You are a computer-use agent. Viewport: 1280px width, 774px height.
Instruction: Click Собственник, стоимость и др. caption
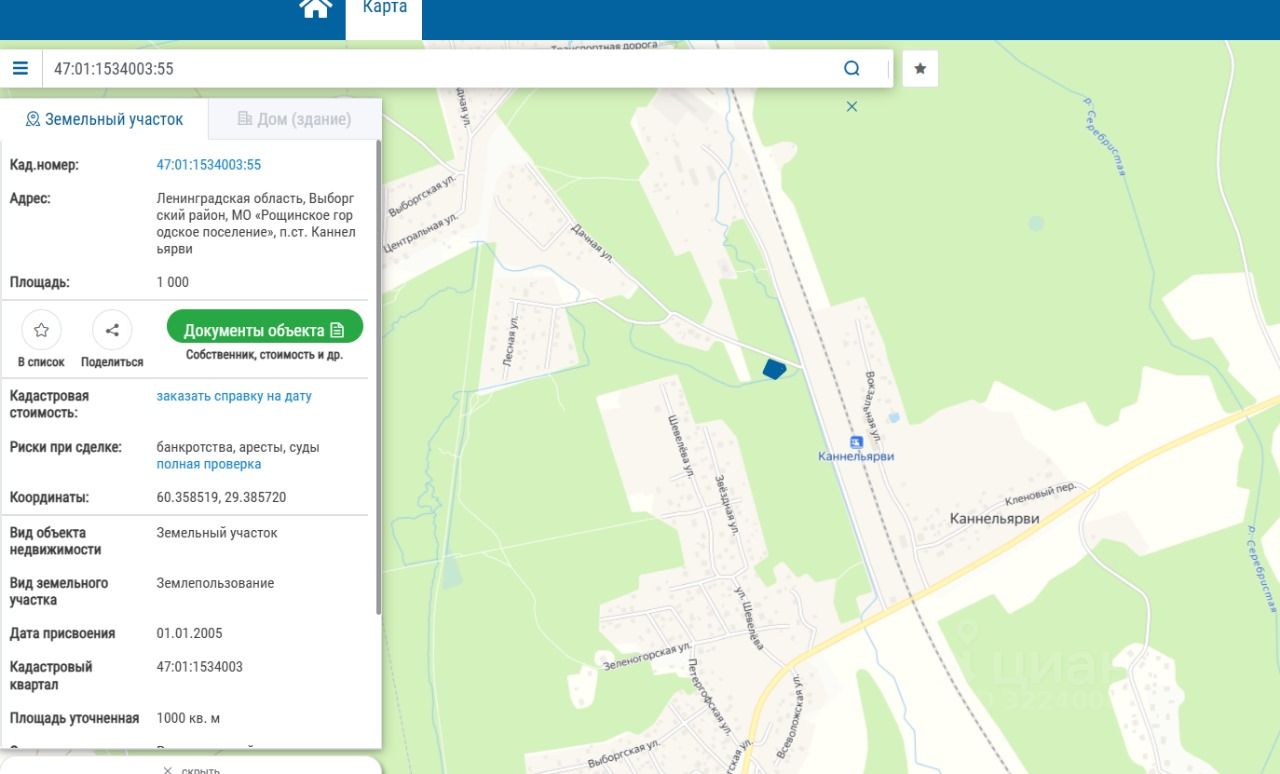[x=264, y=356]
